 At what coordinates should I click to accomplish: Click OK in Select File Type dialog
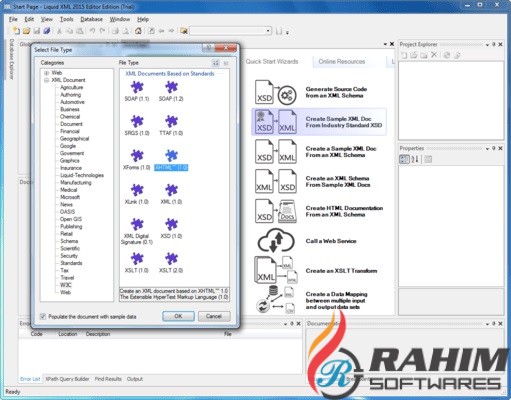point(178,316)
